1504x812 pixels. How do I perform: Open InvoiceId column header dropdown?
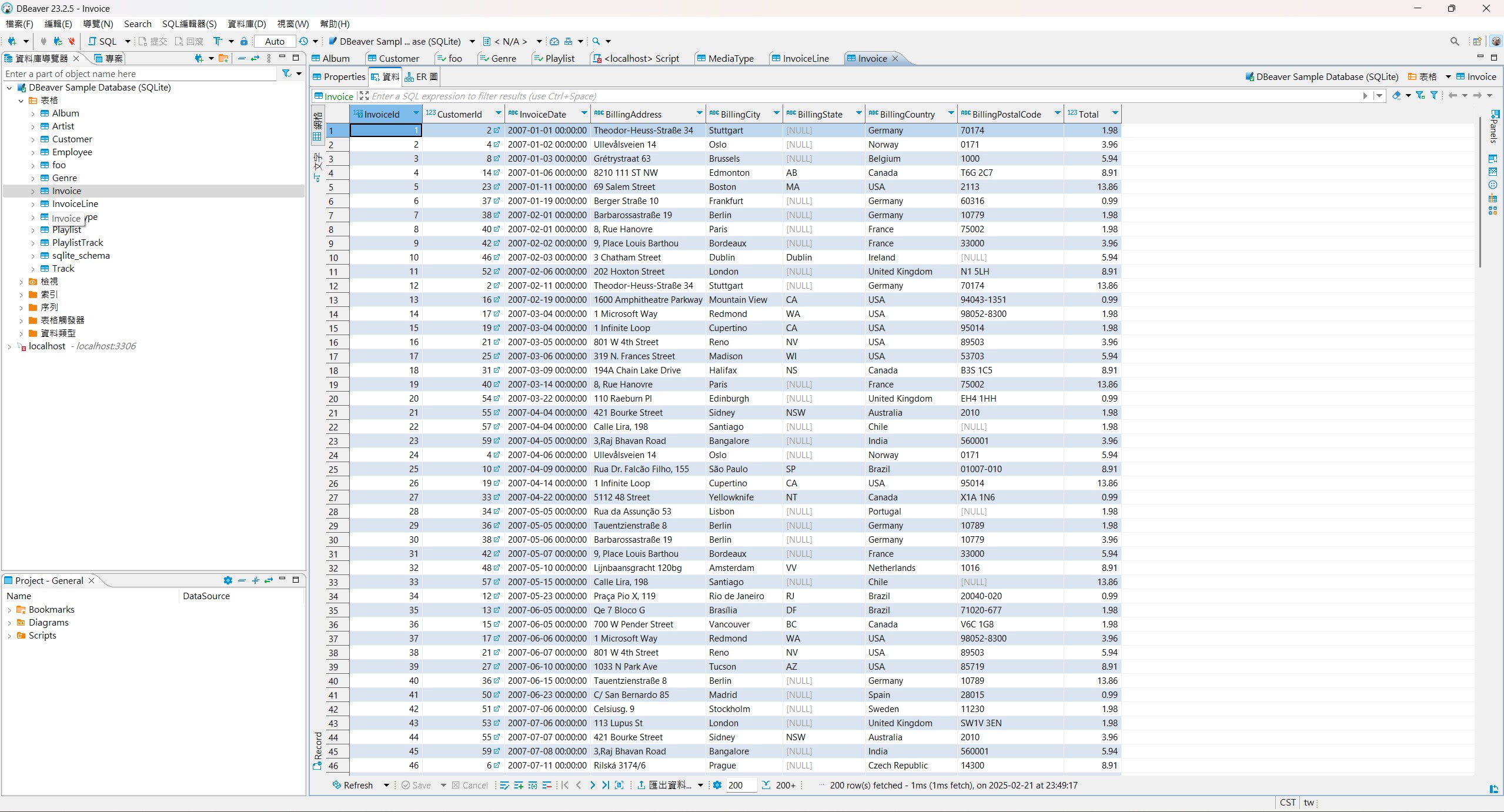[416, 113]
